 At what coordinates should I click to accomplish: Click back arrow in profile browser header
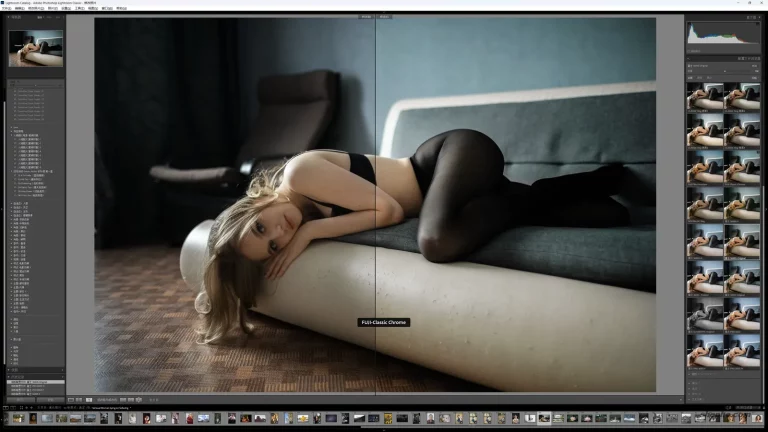tap(690, 58)
